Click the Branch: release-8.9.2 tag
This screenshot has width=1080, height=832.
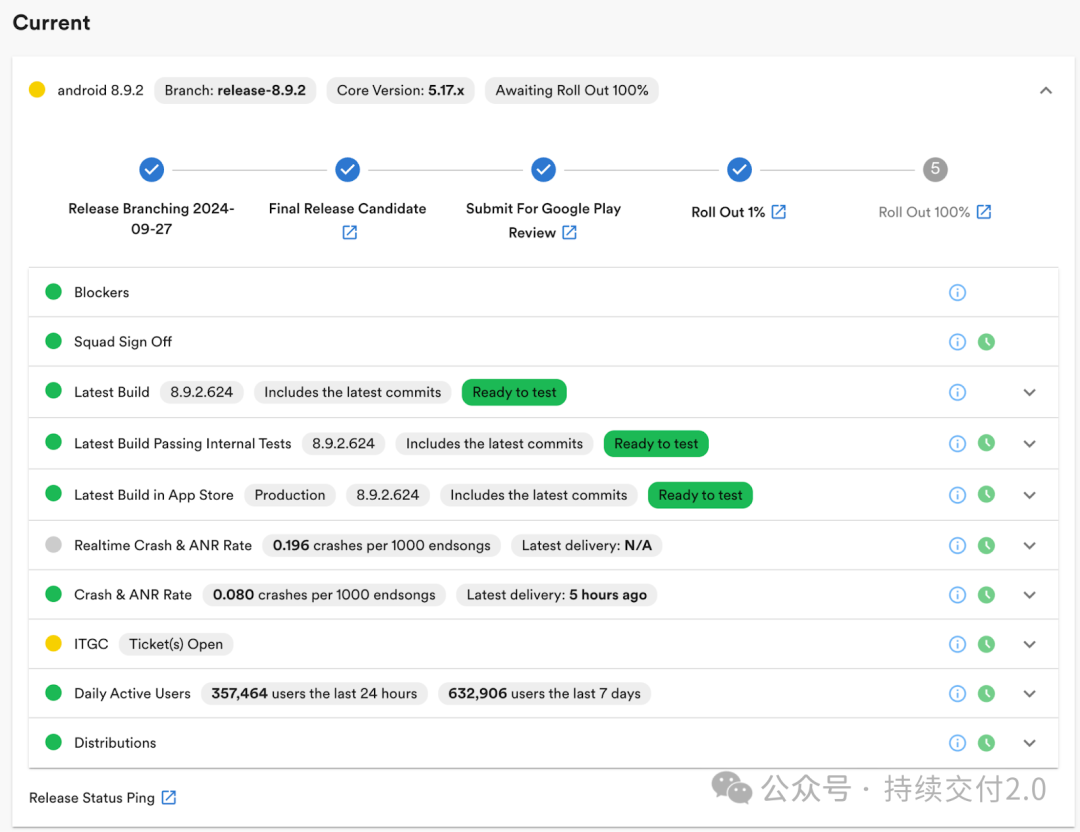pyautogui.click(x=235, y=90)
